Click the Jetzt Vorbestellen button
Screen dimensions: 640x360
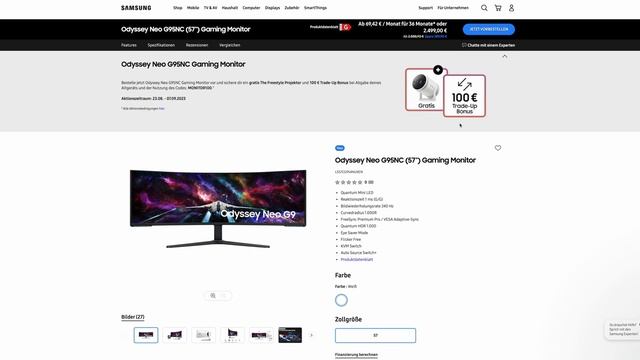tap(489, 29)
